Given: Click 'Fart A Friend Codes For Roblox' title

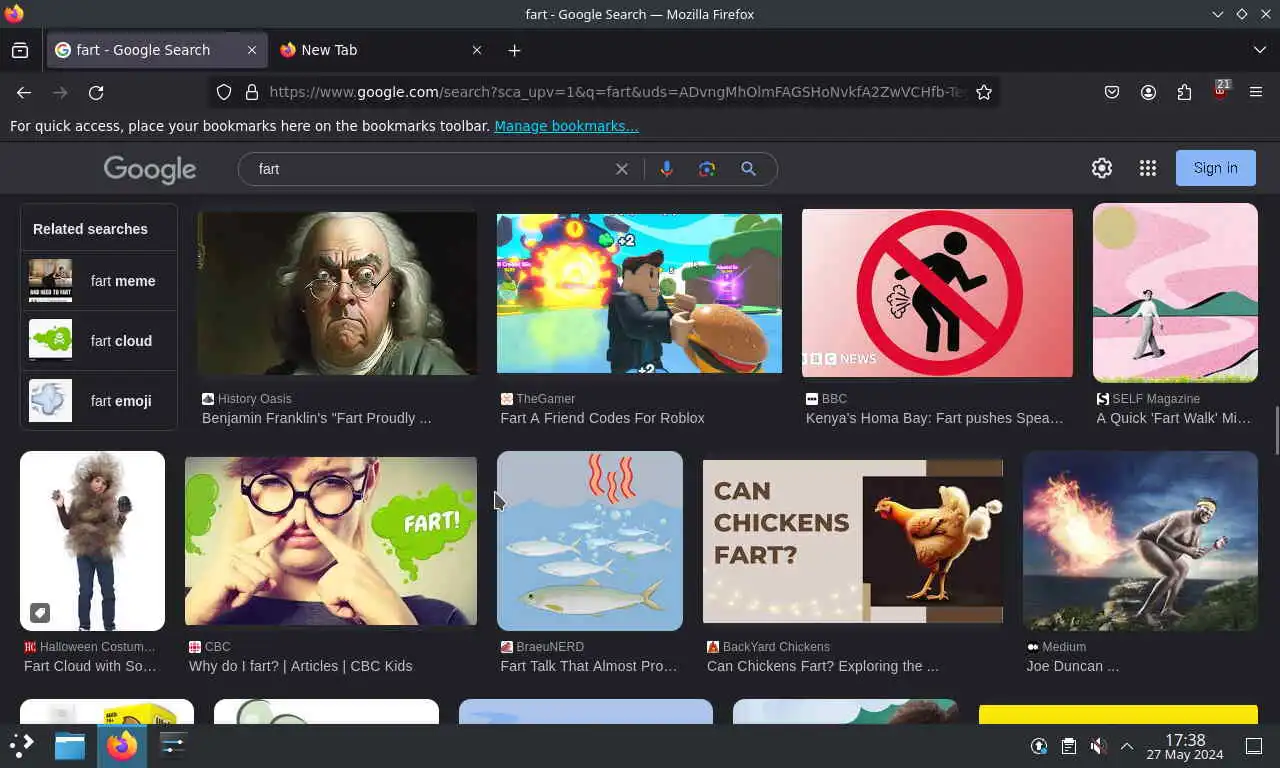Looking at the screenshot, I should coord(603,418).
